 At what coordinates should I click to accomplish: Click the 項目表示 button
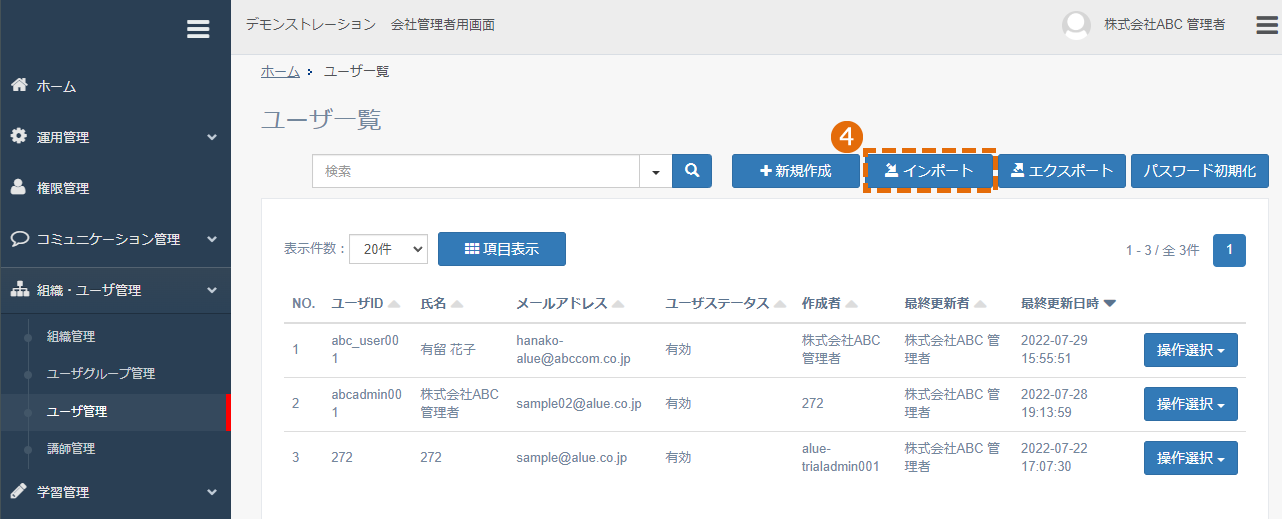point(502,249)
